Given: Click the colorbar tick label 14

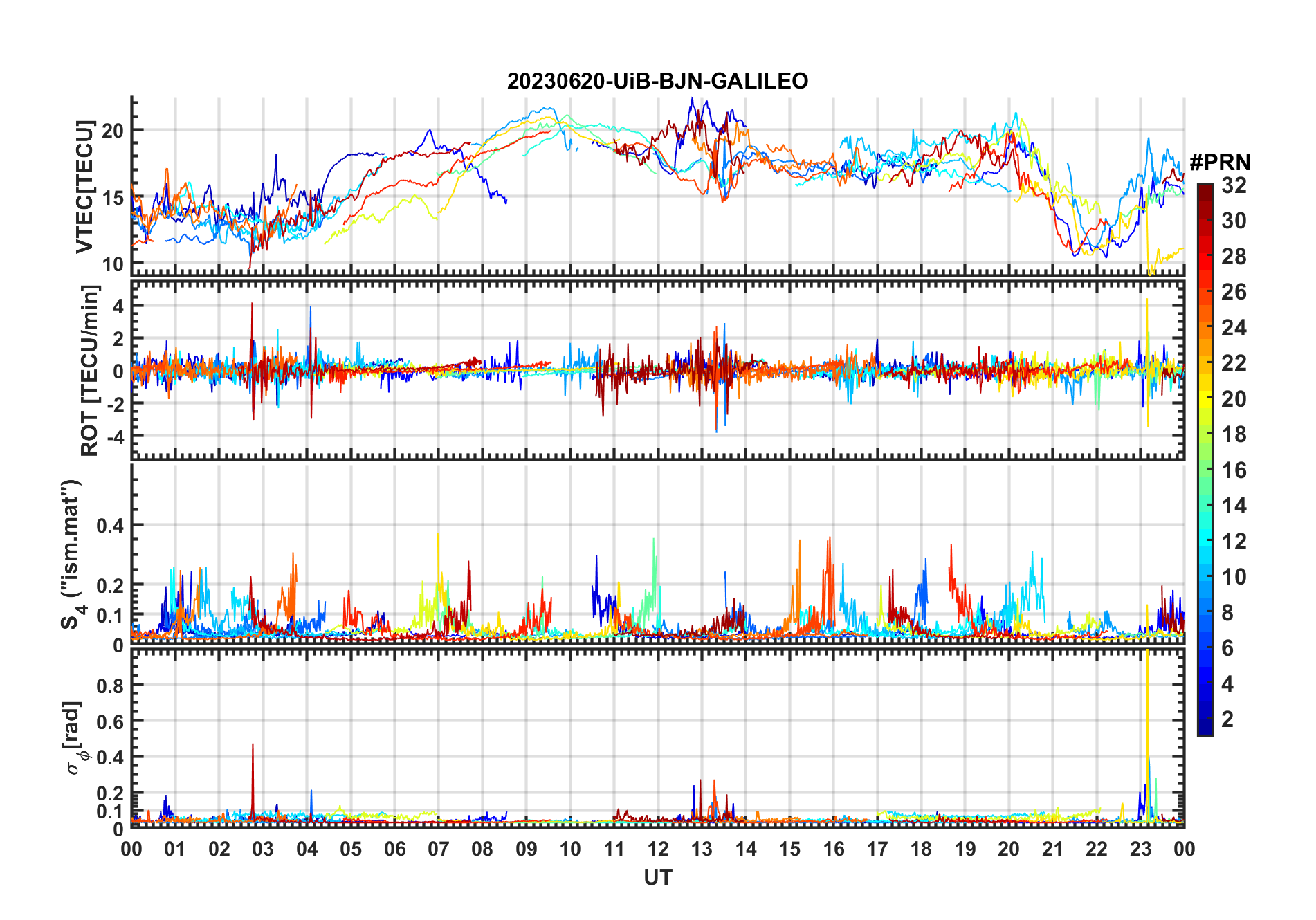Looking at the screenshot, I should click(1234, 506).
